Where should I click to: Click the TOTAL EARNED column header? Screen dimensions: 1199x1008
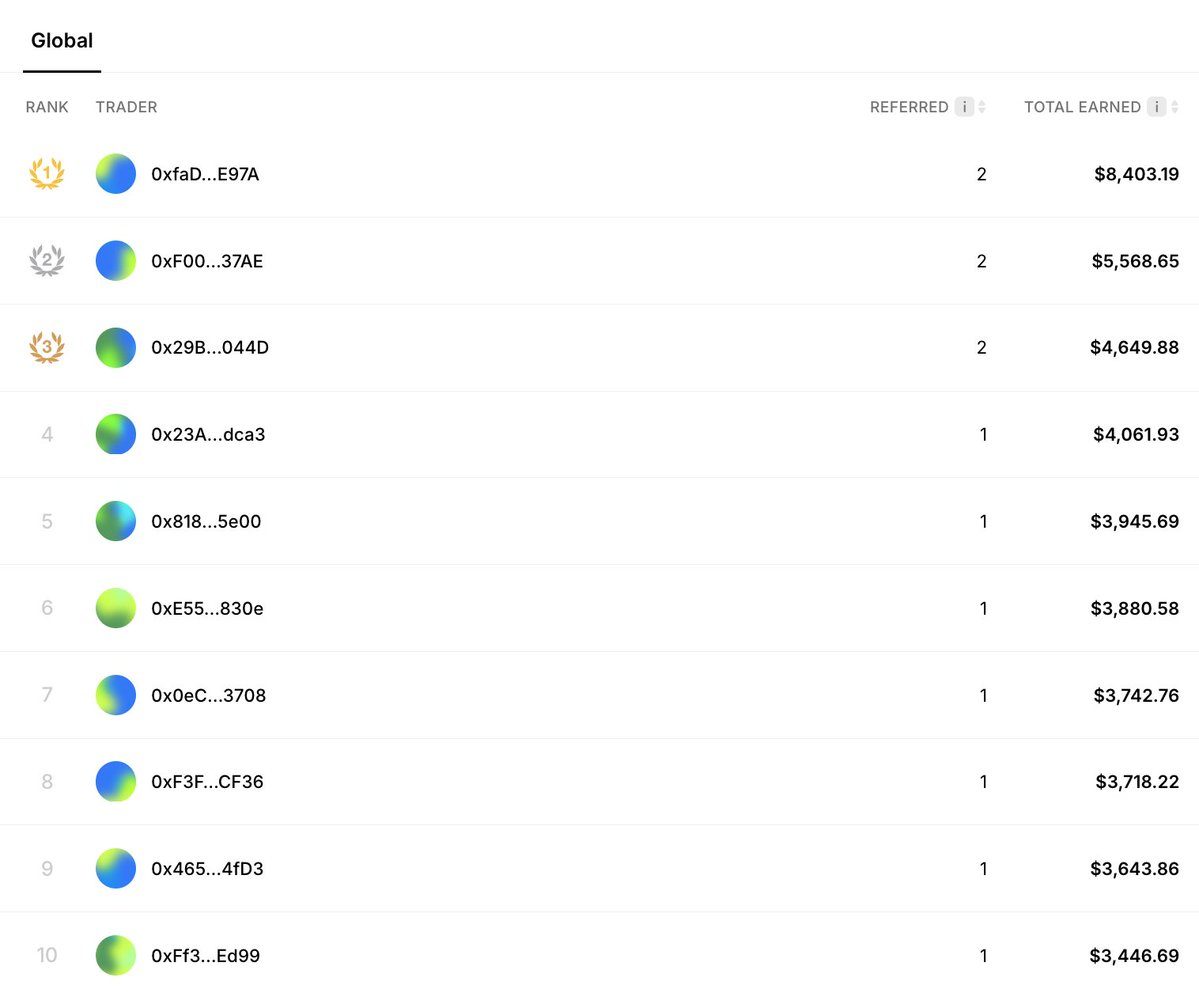[x=1082, y=107]
